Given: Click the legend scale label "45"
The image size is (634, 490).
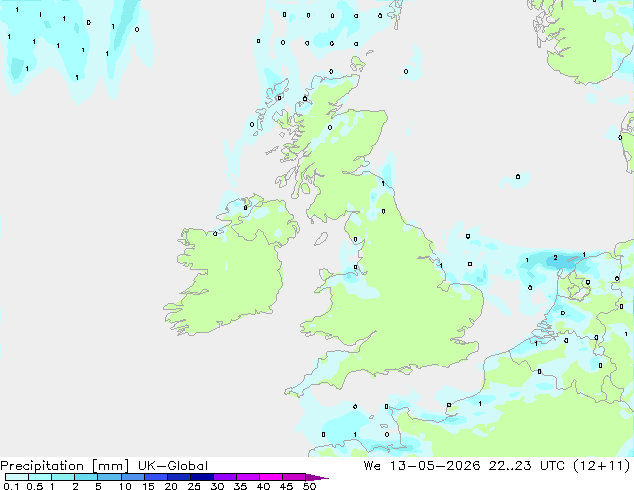Looking at the screenshot, I should click(286, 486).
